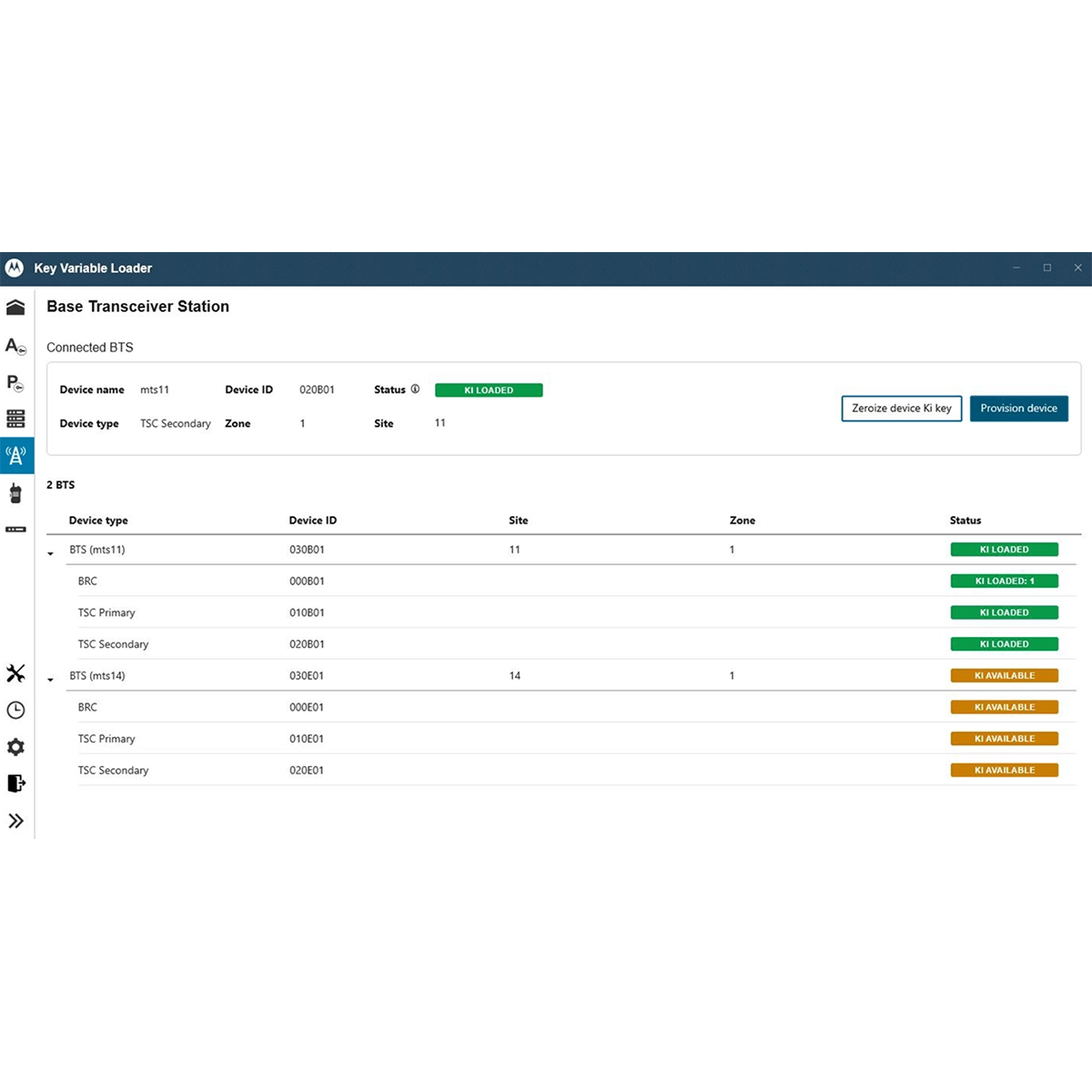1092x1092 pixels.
Task: Click the mts11 device name value
Action: pos(155,389)
